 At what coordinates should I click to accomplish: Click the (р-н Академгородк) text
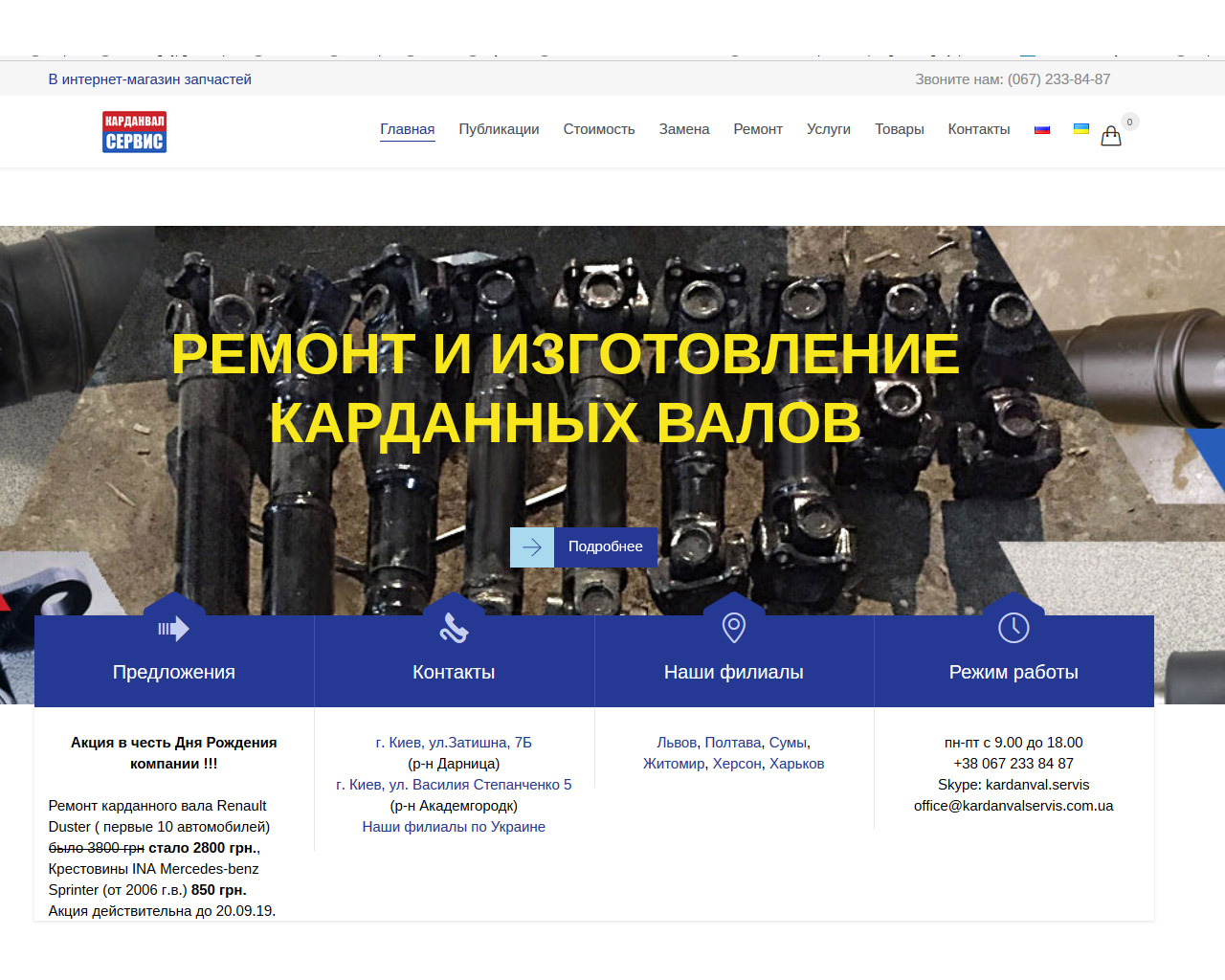point(454,806)
